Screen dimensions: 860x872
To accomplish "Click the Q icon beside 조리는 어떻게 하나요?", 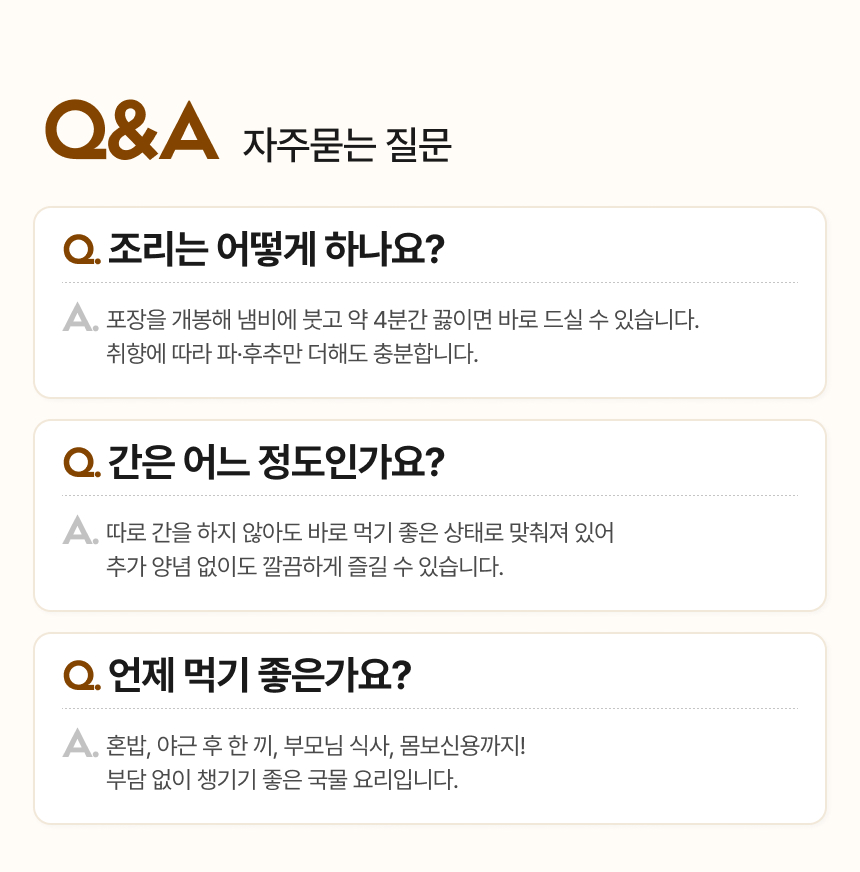I will click(81, 249).
